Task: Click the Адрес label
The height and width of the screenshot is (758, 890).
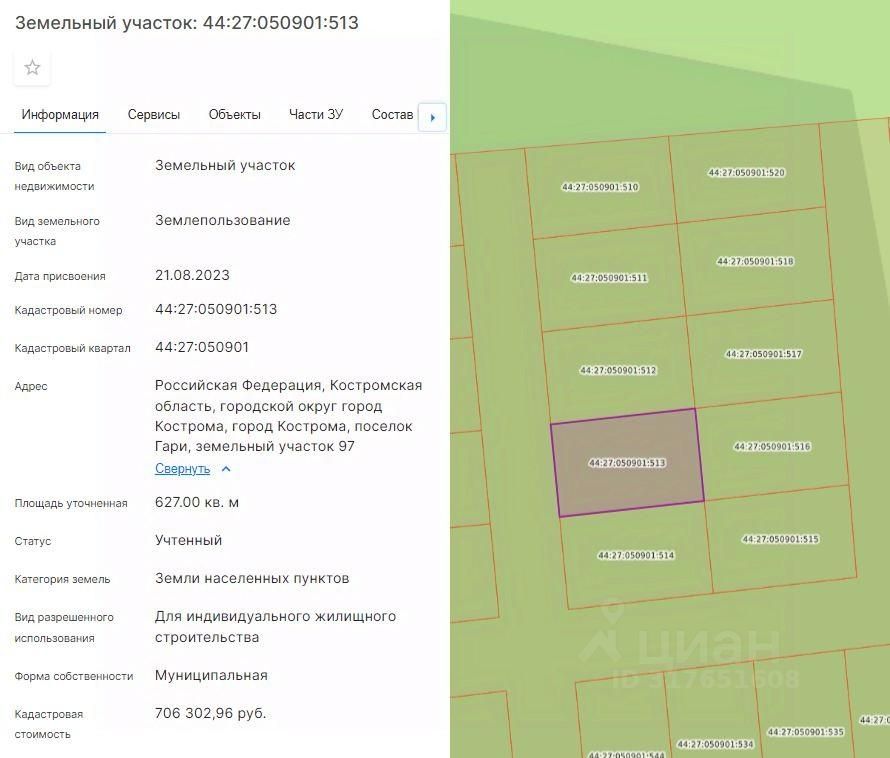Action: (31, 387)
